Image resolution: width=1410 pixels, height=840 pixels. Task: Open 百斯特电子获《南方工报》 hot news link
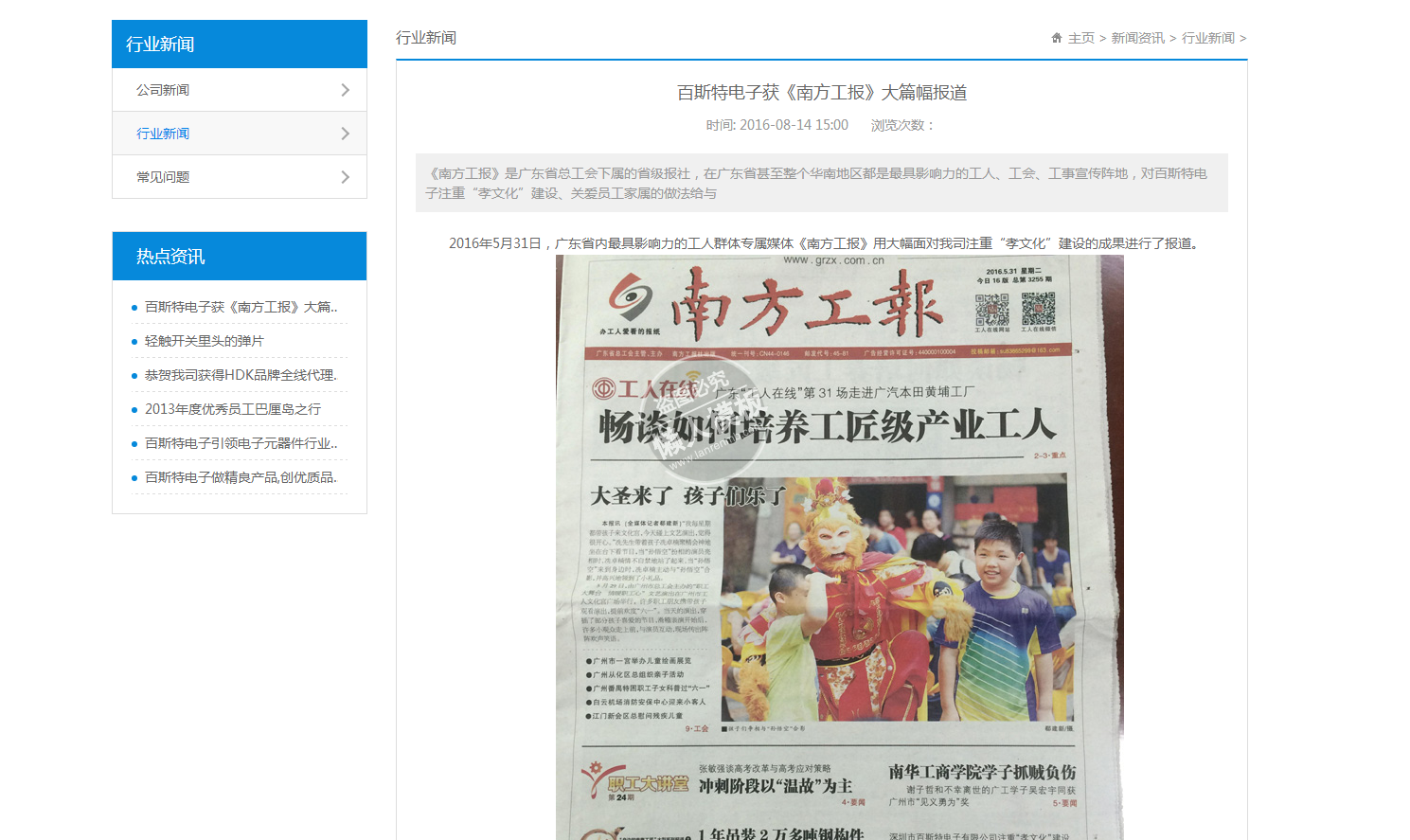coord(241,307)
